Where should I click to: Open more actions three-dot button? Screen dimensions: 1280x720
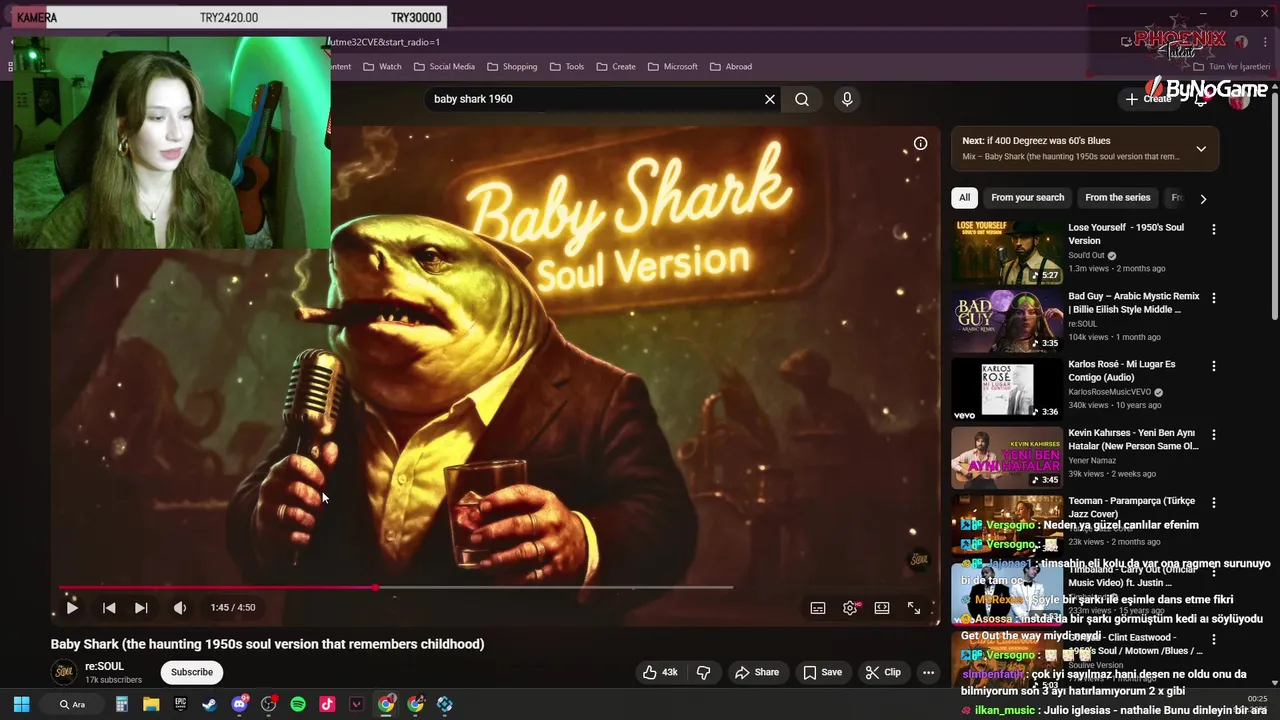[x=928, y=672]
